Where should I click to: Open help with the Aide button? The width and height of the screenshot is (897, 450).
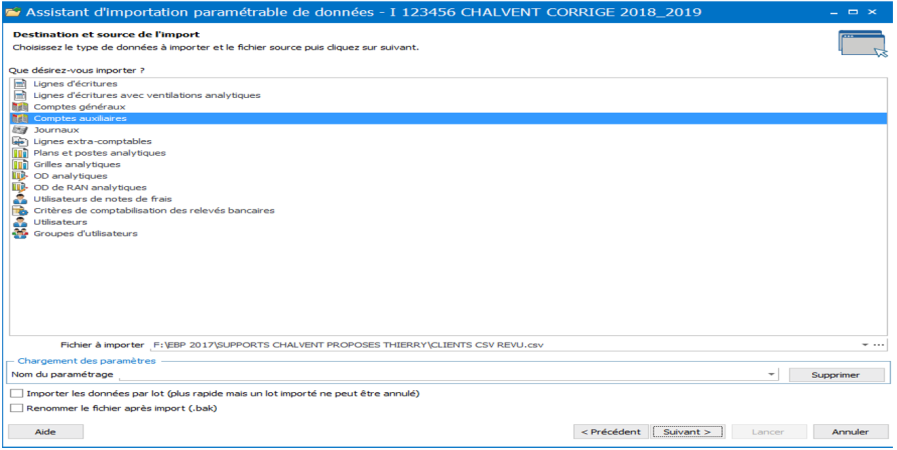pyautogui.click(x=46, y=432)
